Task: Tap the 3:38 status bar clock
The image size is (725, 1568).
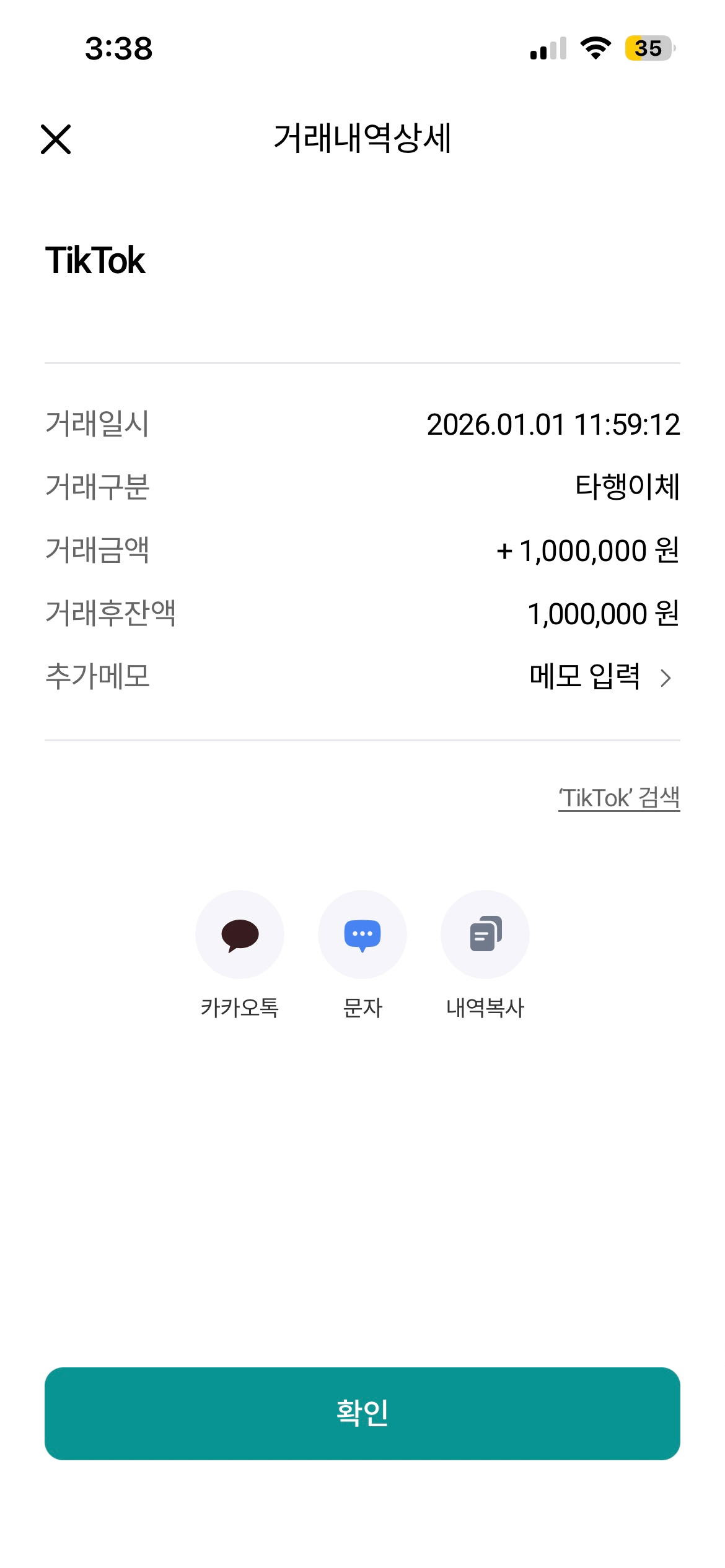Action: pos(119,48)
